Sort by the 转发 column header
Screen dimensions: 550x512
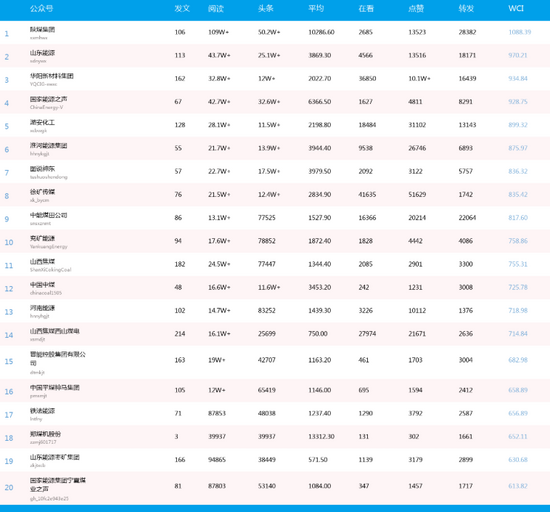(x=466, y=9)
